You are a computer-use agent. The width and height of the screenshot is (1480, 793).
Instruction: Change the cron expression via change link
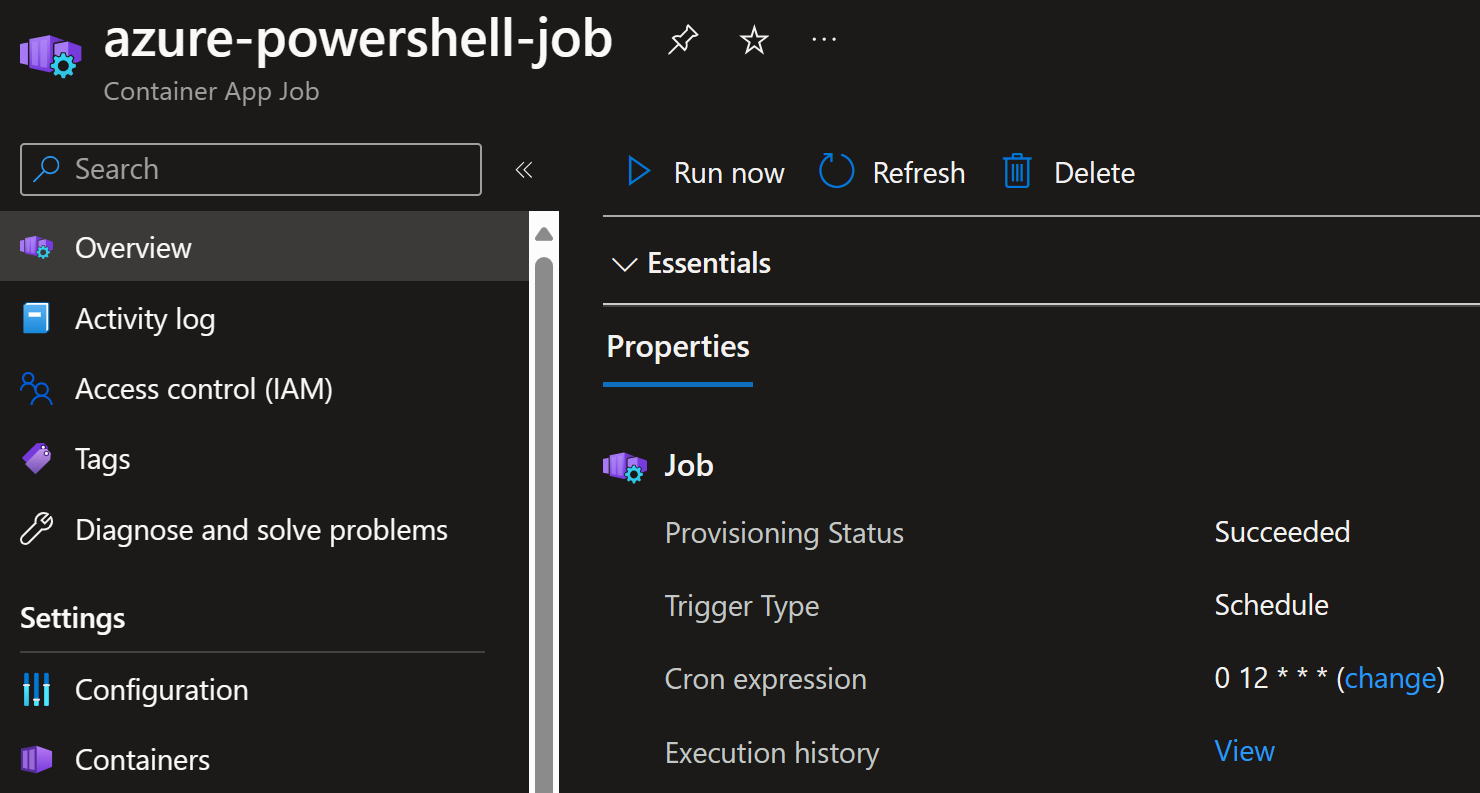pos(1390,679)
